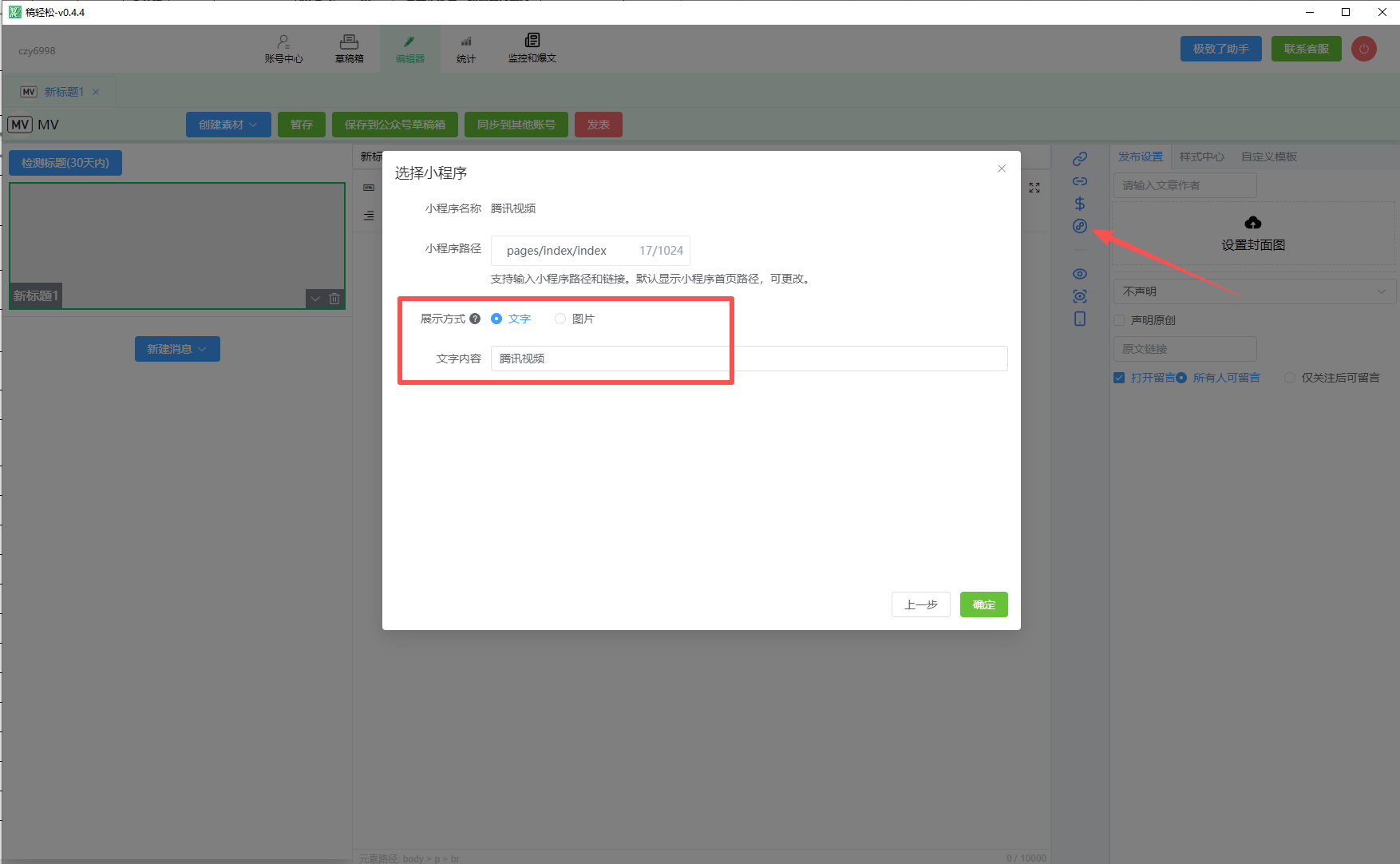Click the fullscreen expand icon in the editor
Viewport: 1400px width, 864px height.
pyautogui.click(x=1034, y=188)
